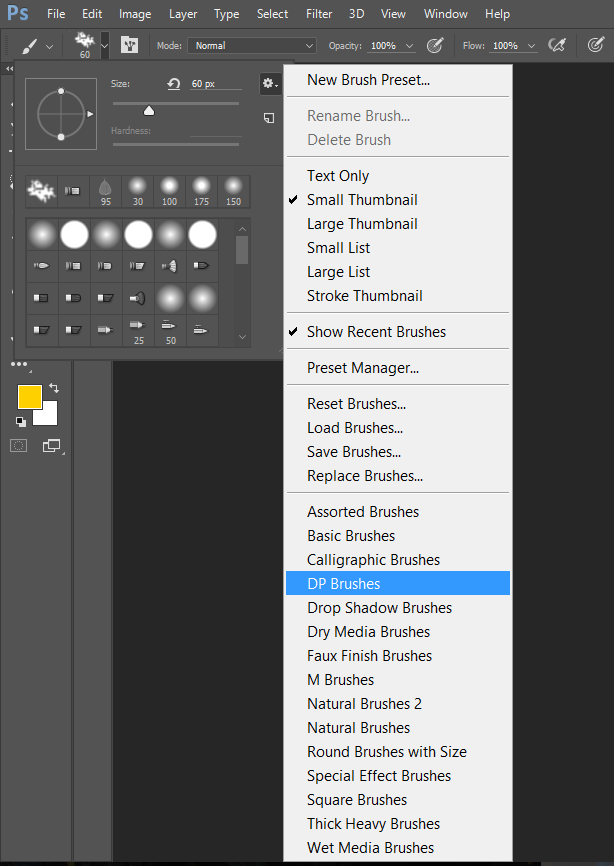Click the default colors icon
The image size is (614, 866).
coord(20,421)
